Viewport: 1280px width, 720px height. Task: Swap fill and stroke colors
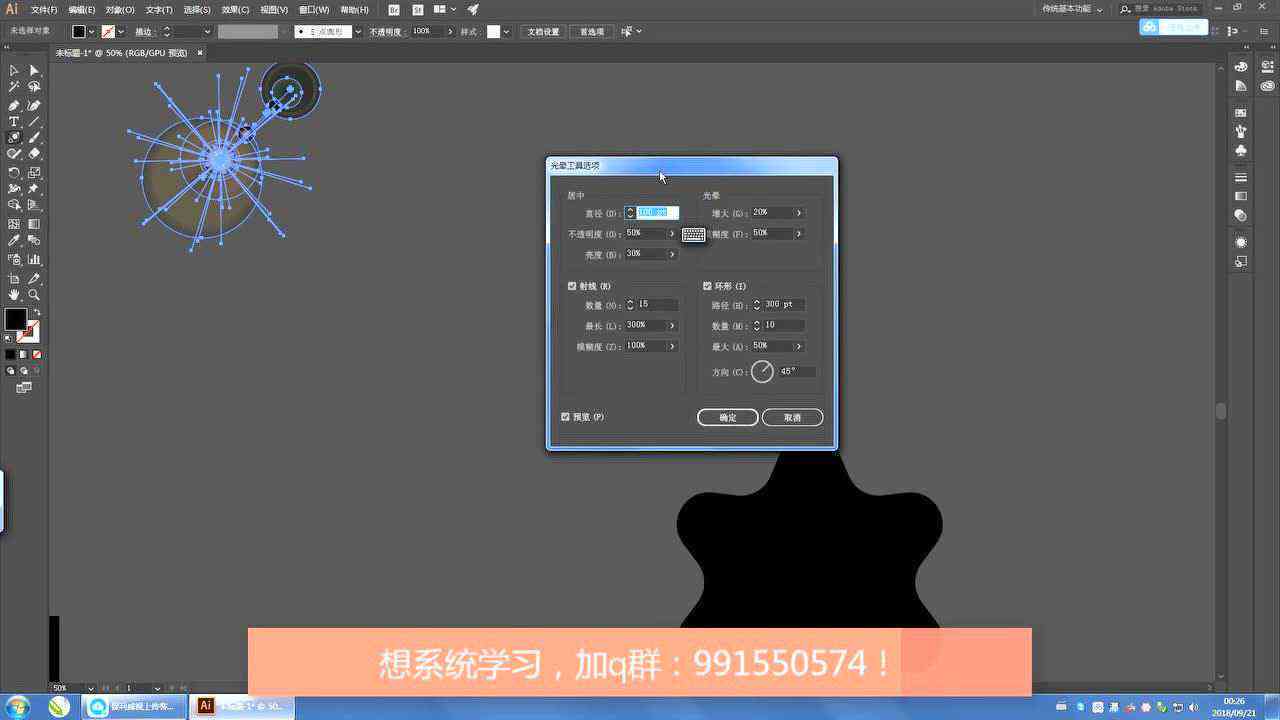37,313
